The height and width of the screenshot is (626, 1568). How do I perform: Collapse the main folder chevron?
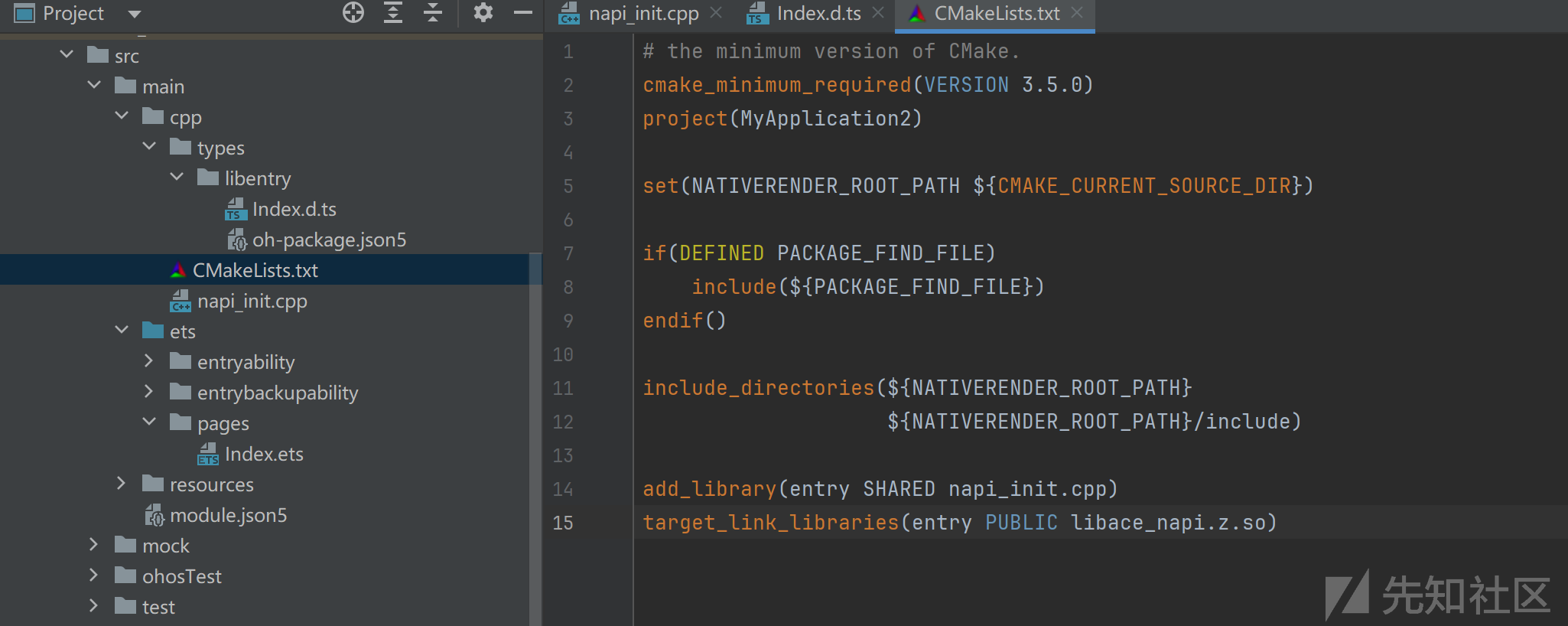pyautogui.click(x=94, y=85)
